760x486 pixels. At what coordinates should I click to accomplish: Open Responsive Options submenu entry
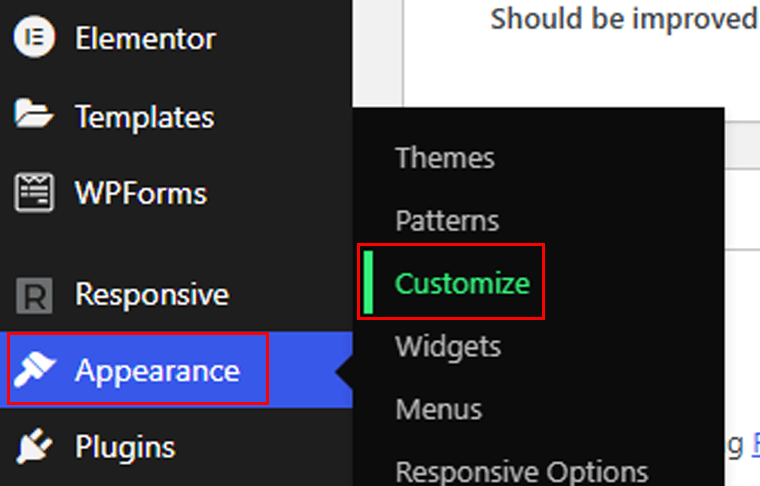522,471
